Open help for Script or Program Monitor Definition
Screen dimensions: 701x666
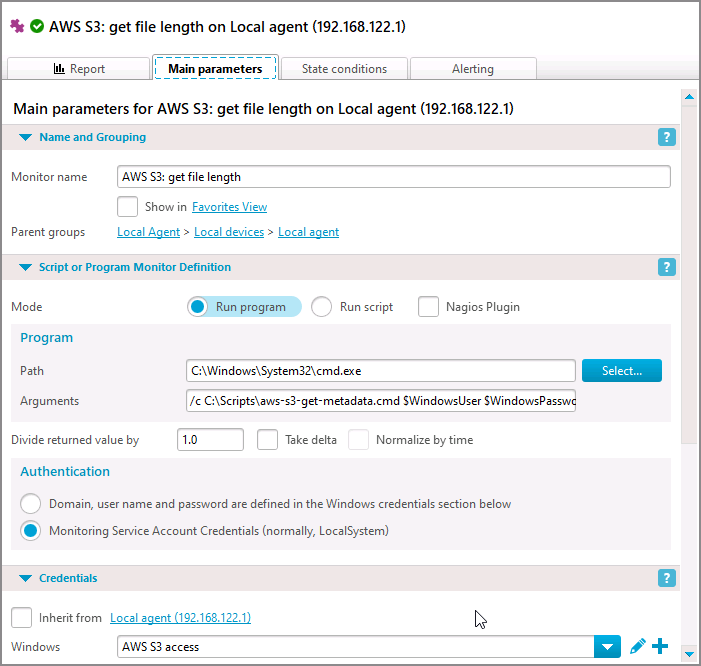click(x=666, y=267)
